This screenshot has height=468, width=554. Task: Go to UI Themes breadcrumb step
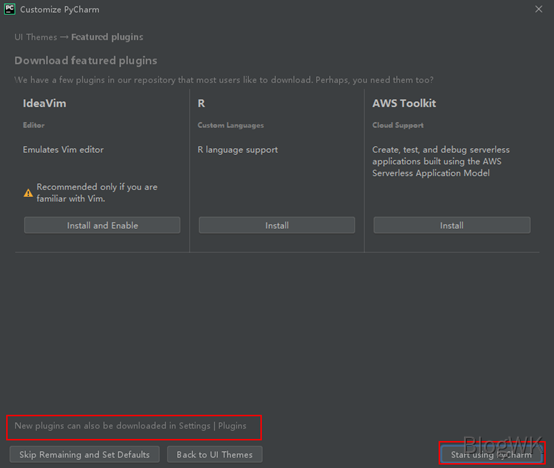pos(36,37)
